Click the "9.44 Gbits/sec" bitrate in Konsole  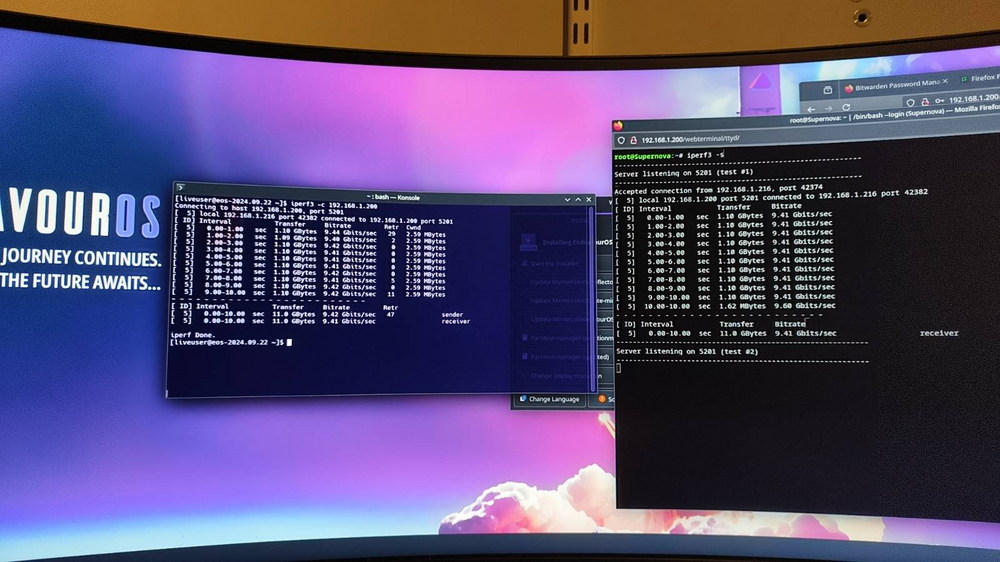coord(350,232)
